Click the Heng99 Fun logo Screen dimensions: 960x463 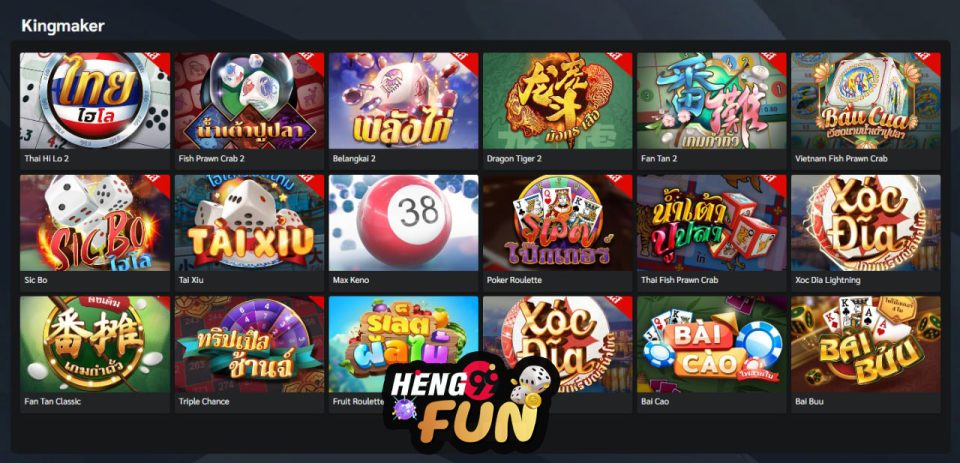click(x=471, y=404)
